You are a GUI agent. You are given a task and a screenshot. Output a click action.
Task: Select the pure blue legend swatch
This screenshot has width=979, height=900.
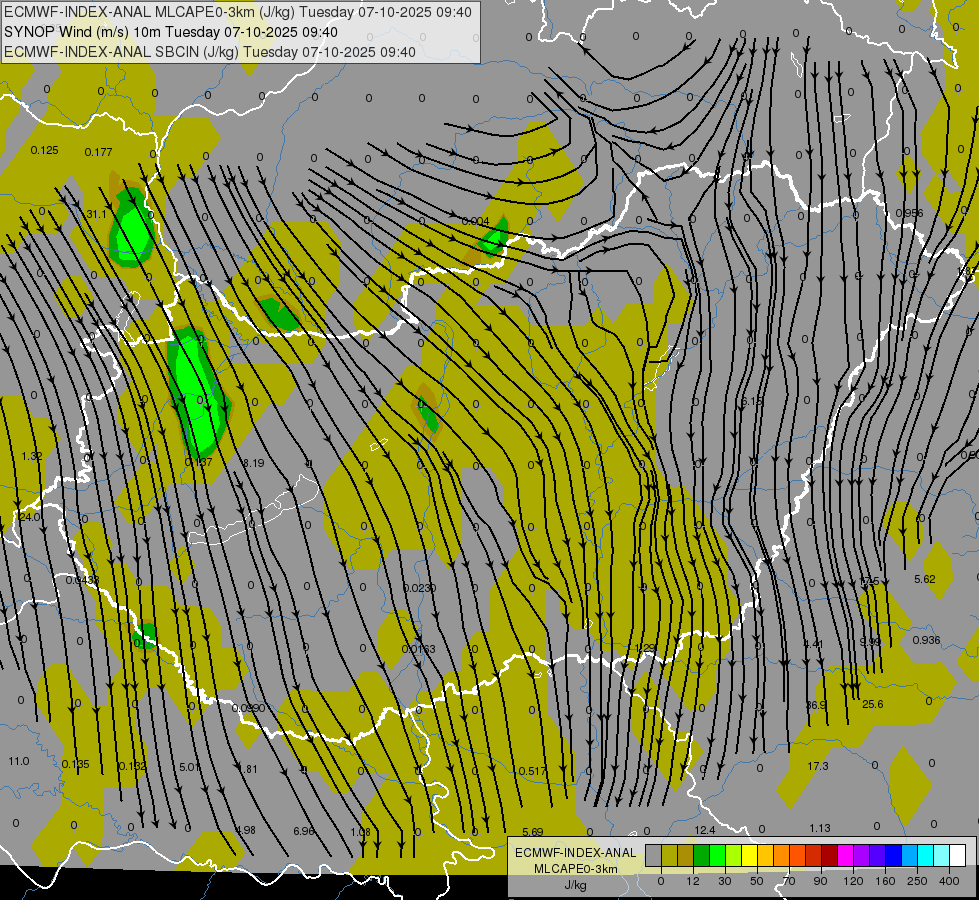pyautogui.click(x=894, y=855)
